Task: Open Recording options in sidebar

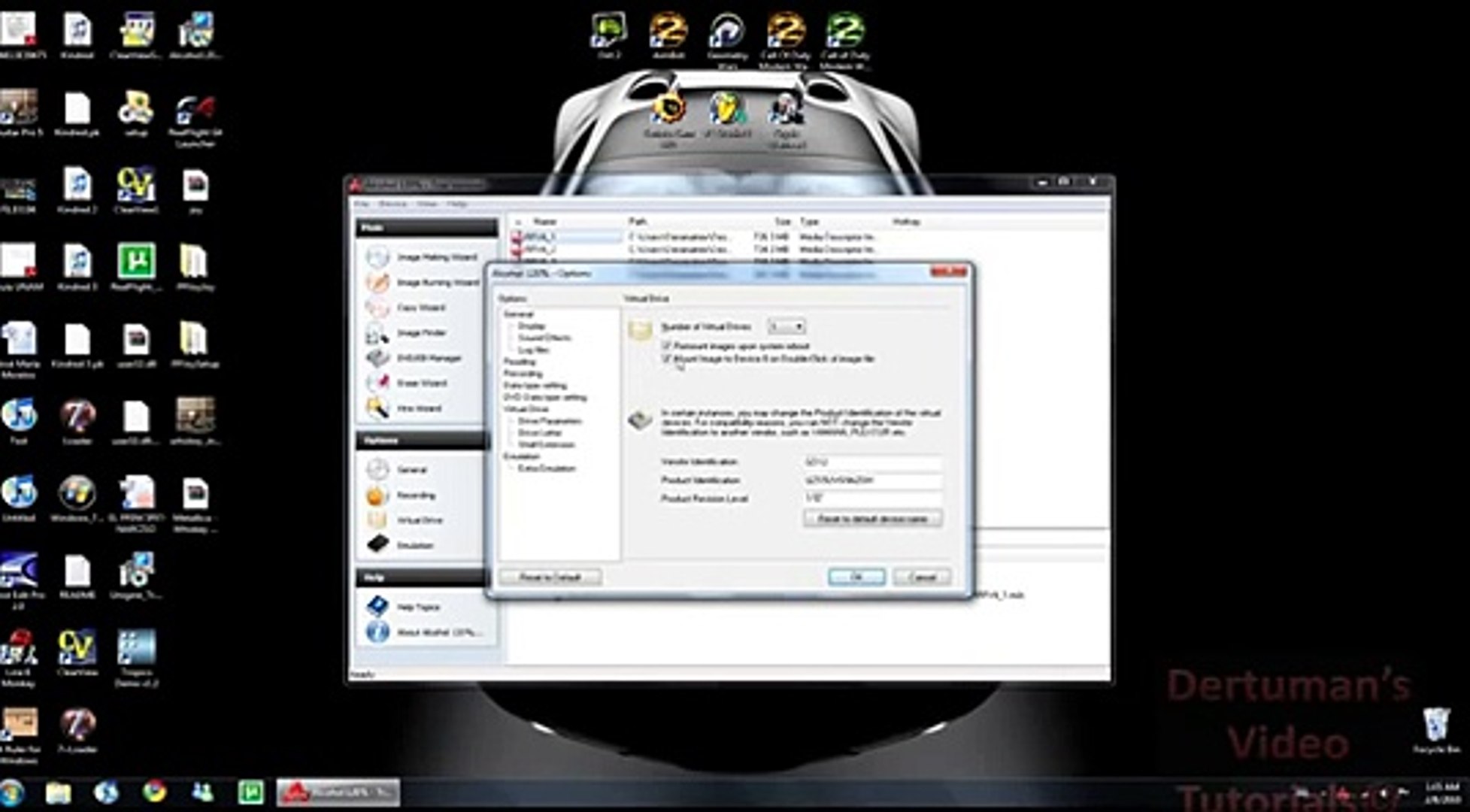Action: (416, 495)
